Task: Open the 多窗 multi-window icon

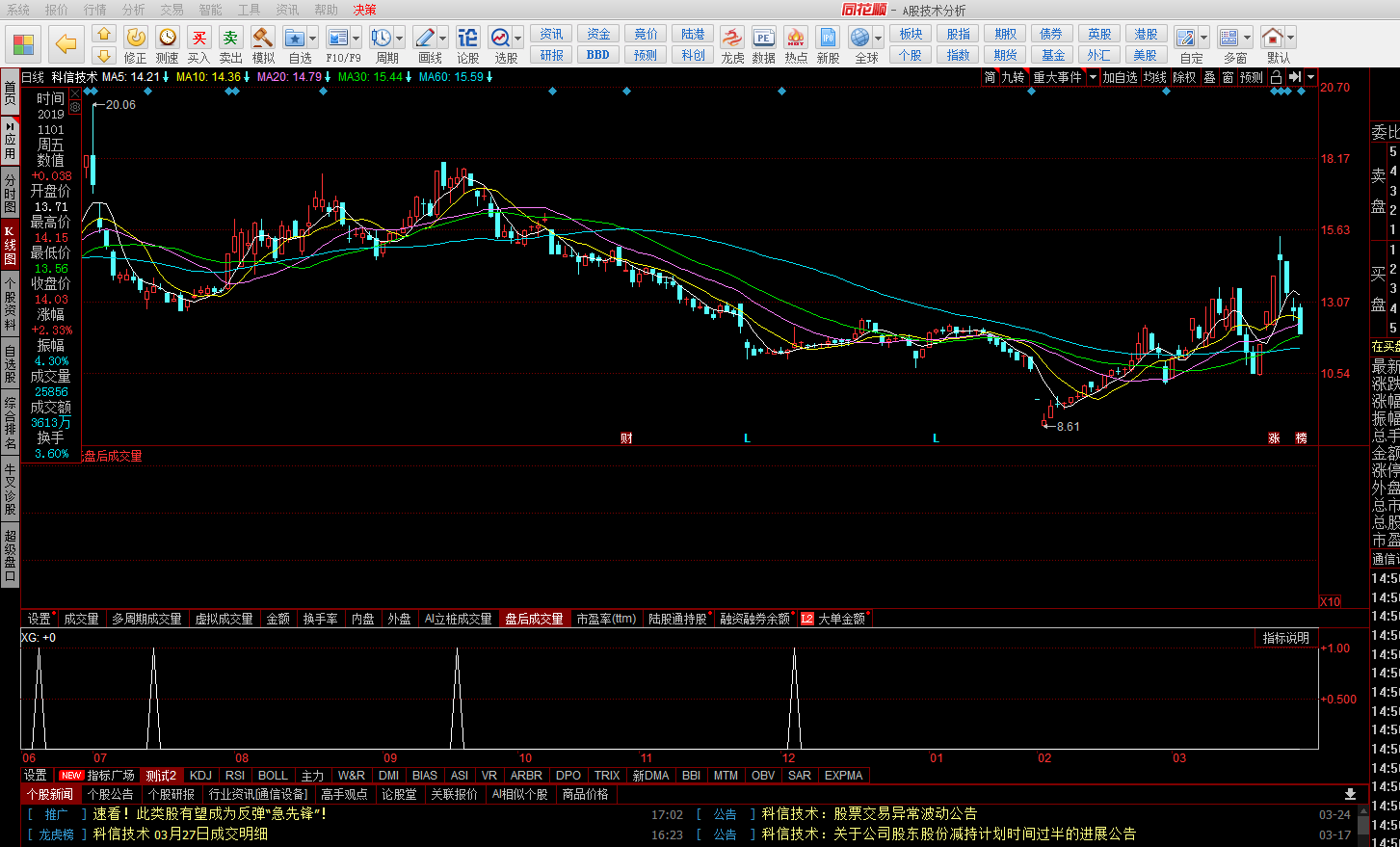Action: click(x=1229, y=38)
